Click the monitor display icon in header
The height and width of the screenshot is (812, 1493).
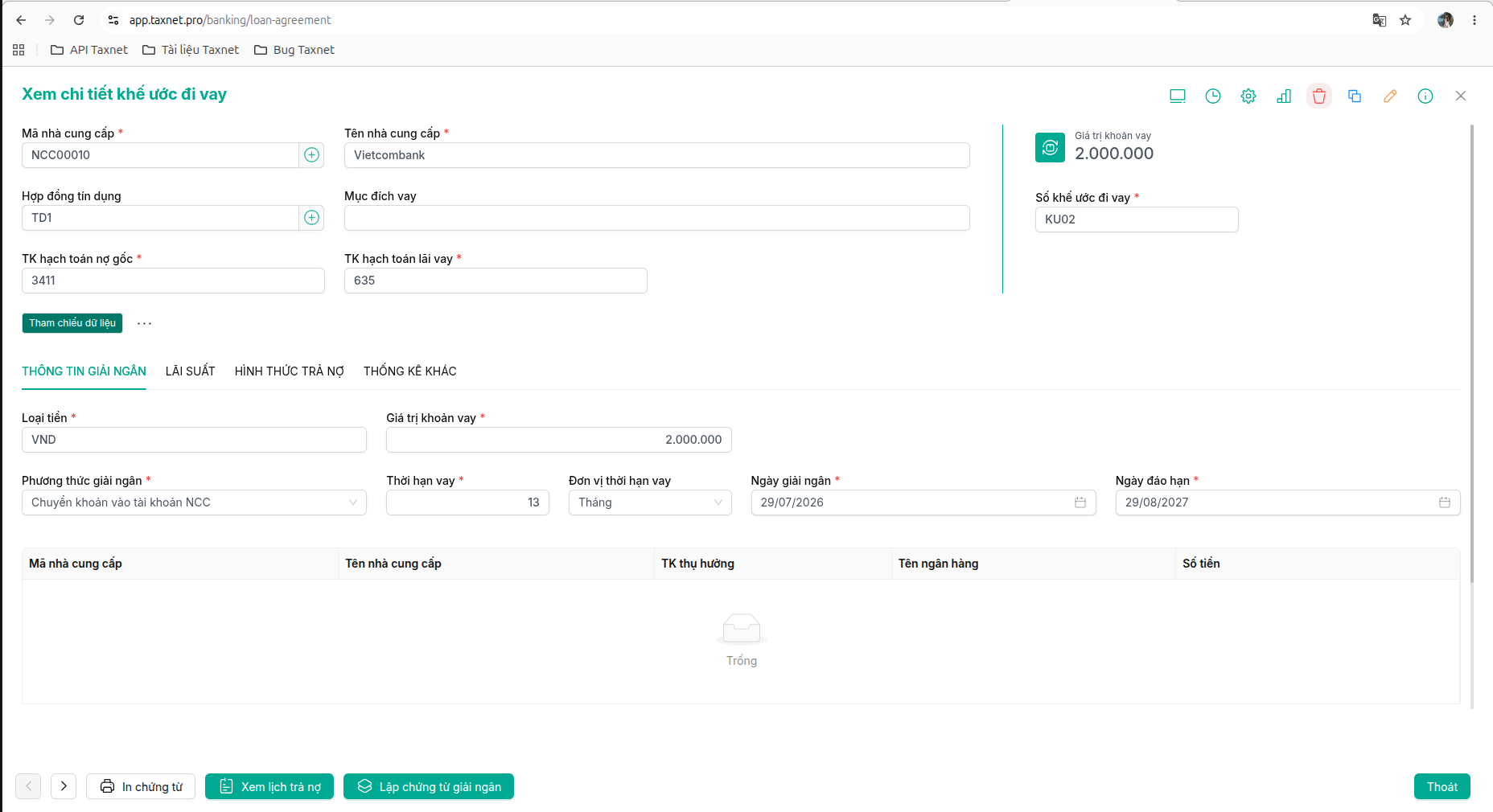(x=1178, y=96)
